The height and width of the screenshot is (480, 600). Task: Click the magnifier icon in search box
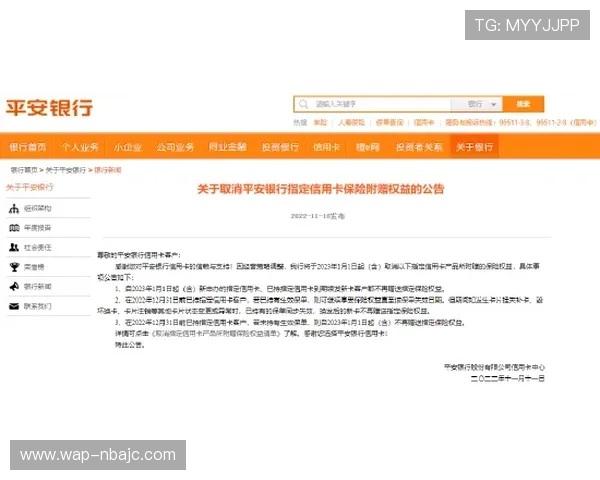point(303,104)
